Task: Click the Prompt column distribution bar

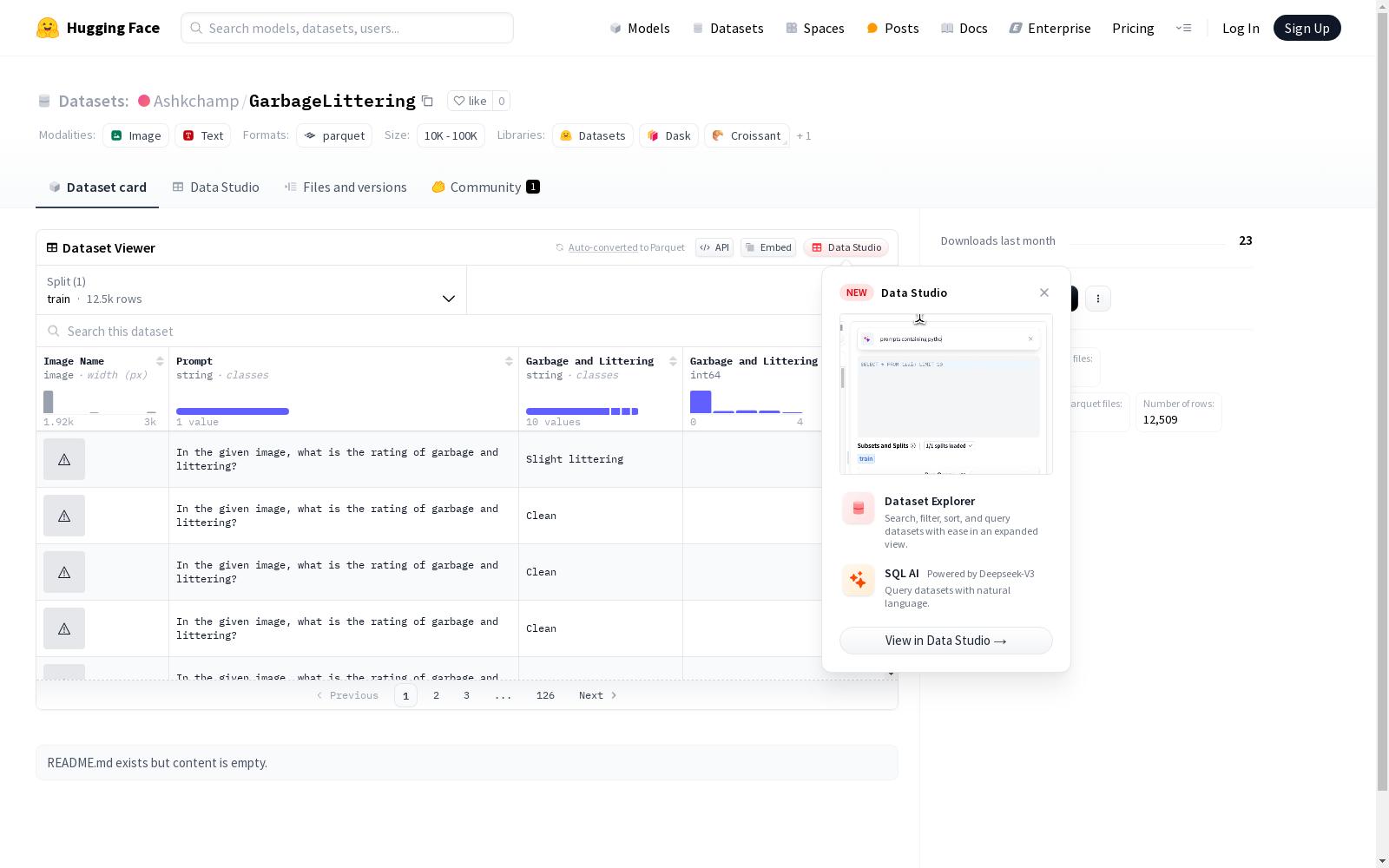Action: click(233, 411)
